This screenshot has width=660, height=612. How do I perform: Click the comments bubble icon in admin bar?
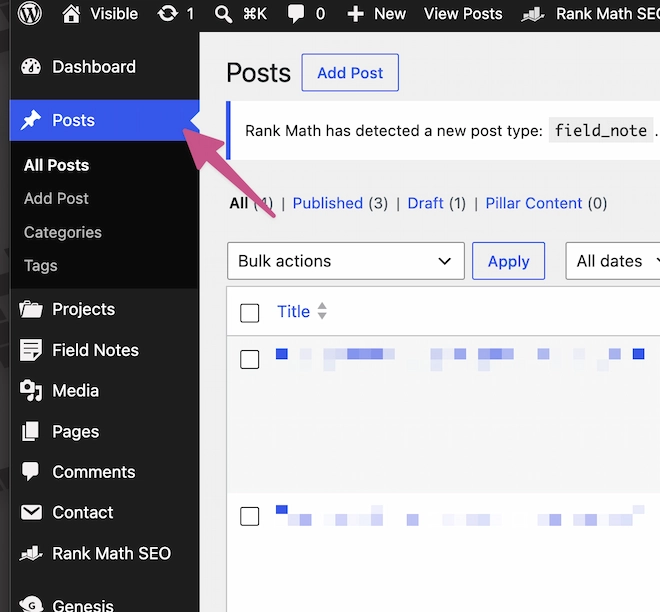295,14
